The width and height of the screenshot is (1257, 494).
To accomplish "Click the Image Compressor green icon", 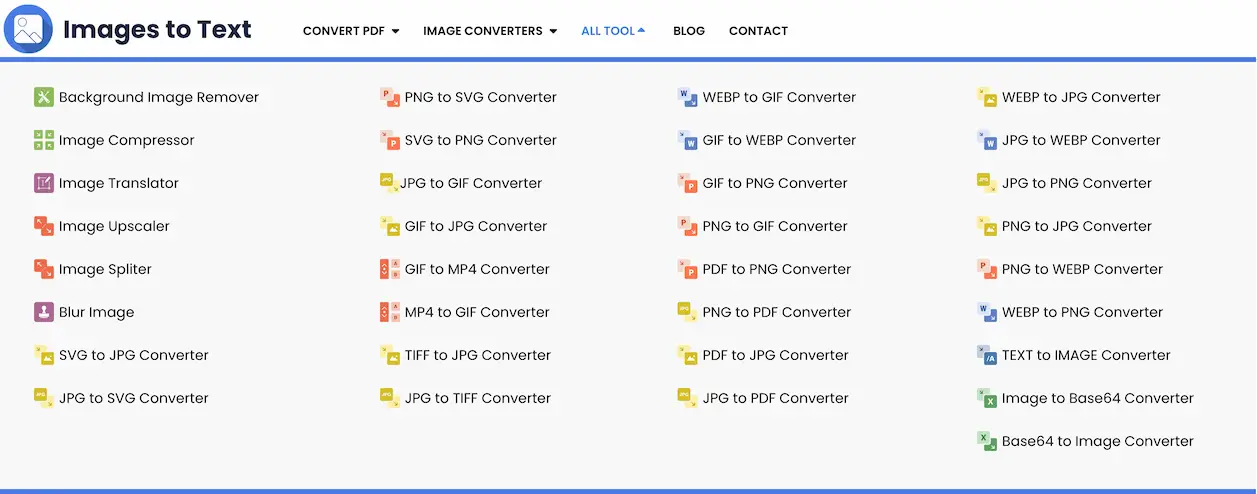I will pos(43,140).
